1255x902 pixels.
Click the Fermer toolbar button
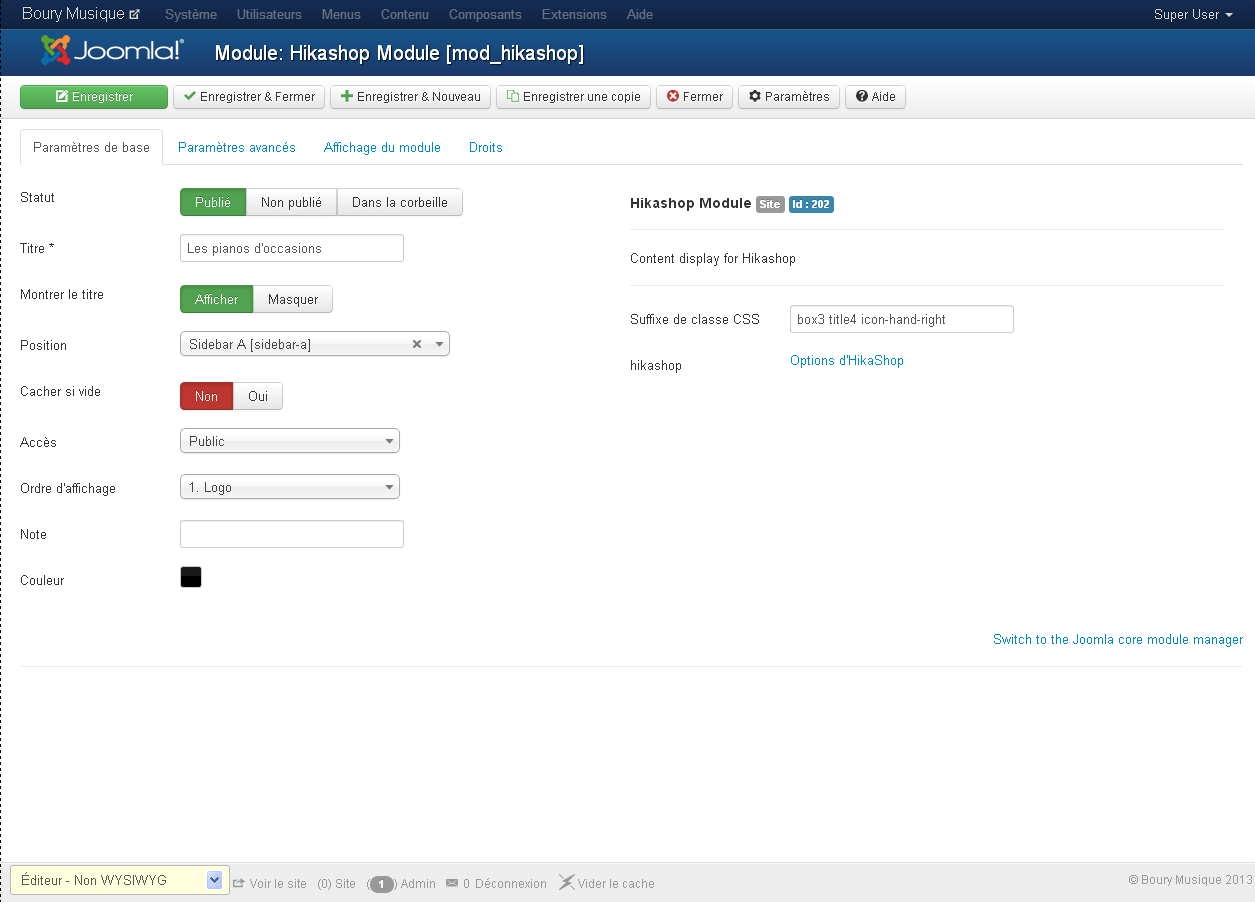pyautogui.click(x=695, y=97)
